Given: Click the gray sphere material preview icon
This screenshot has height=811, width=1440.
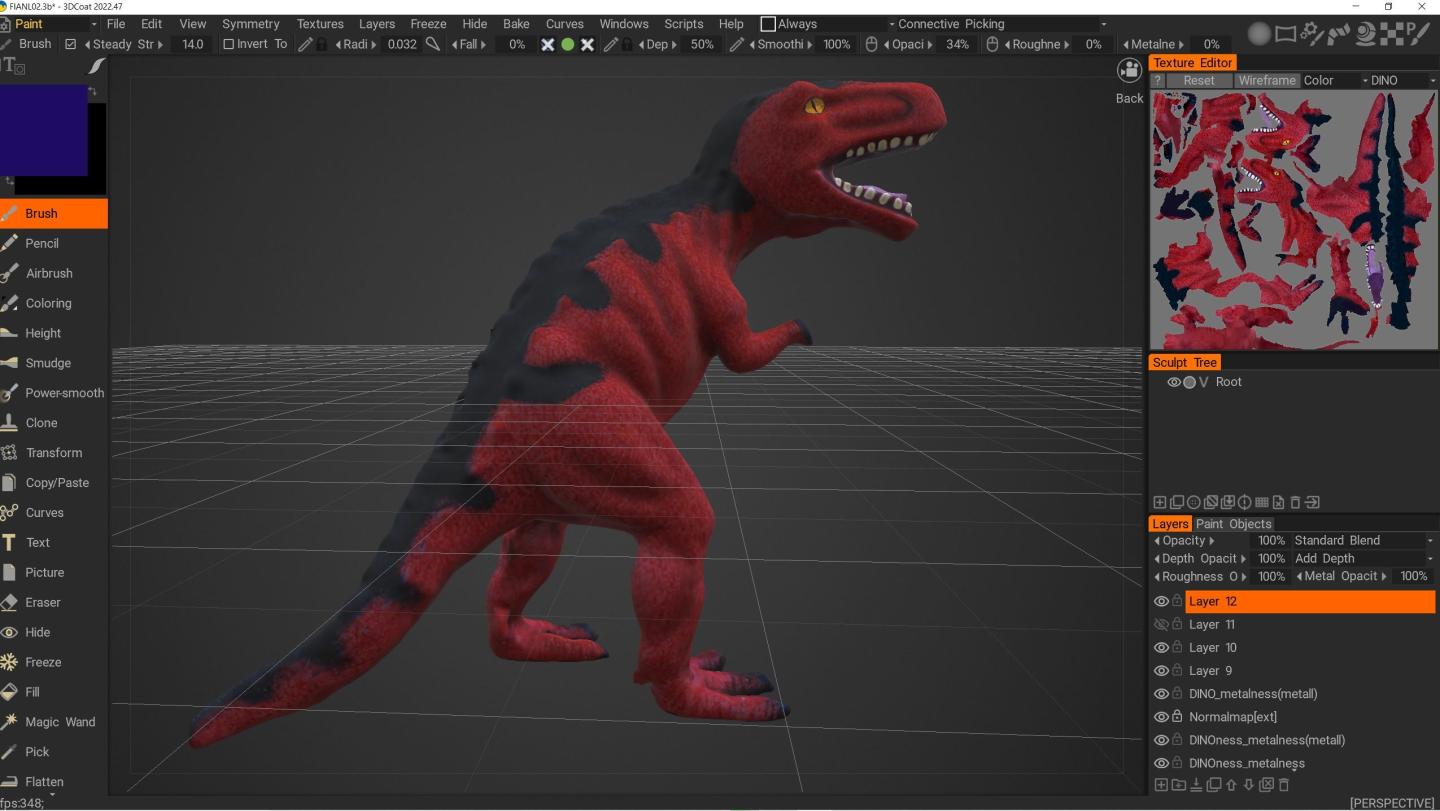Looking at the screenshot, I should pos(1260,34).
